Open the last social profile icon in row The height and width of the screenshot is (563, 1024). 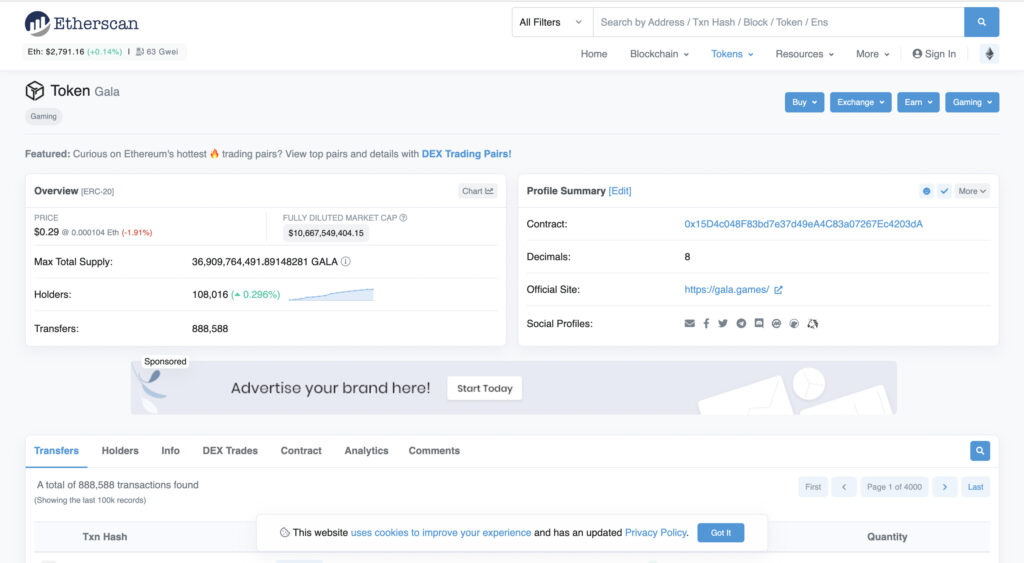812,323
